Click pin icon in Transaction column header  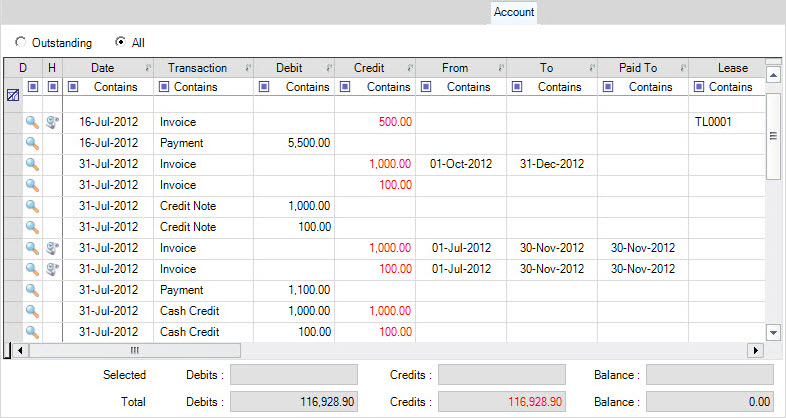(x=248, y=68)
